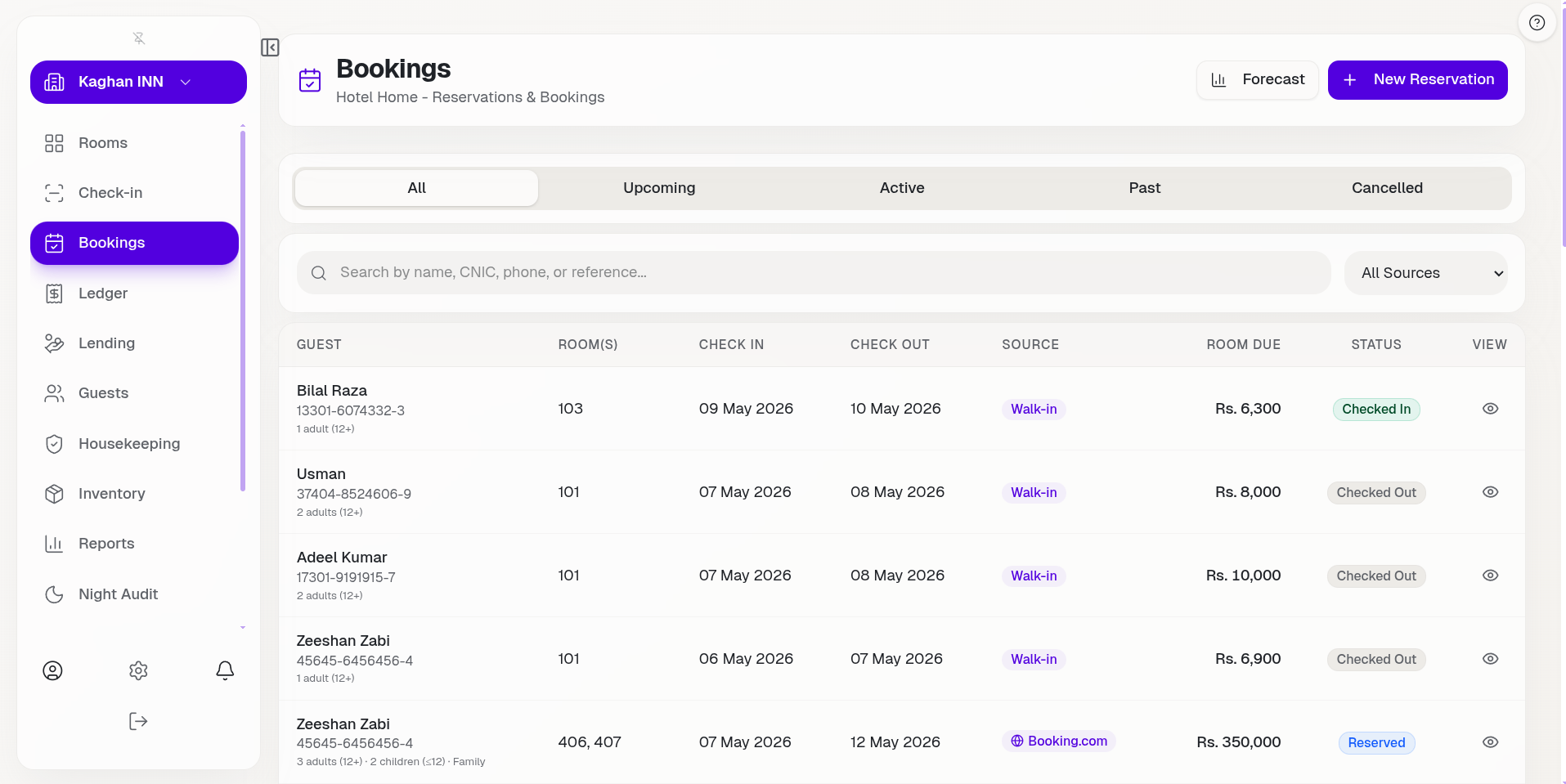
Task: Switch to the Past tab
Action: (x=1145, y=188)
